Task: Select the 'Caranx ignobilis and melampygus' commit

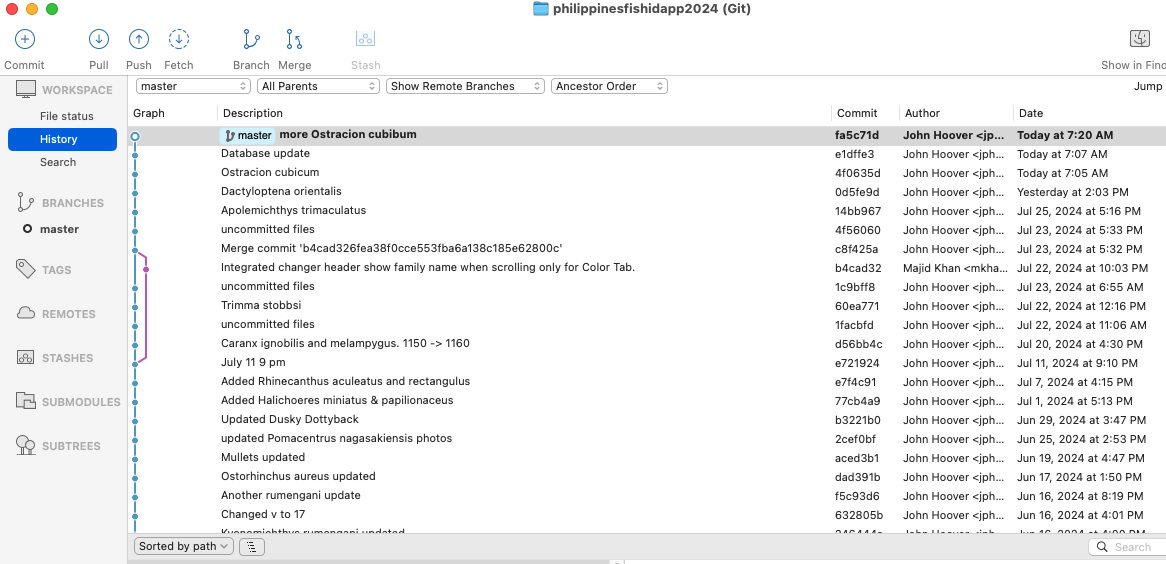Action: click(x=647, y=344)
